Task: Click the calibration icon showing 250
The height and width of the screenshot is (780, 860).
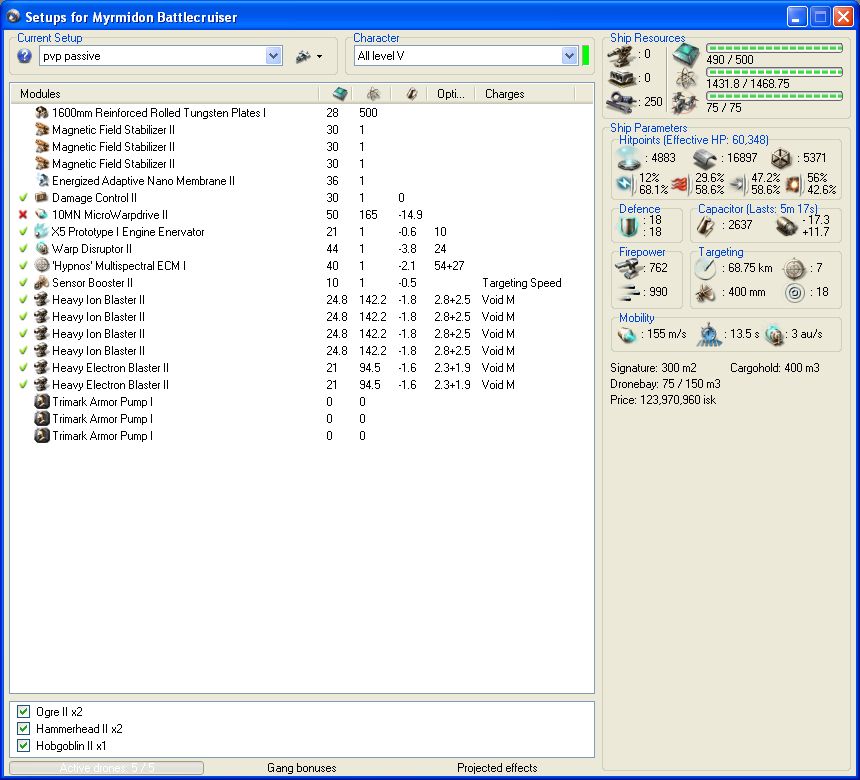Action: pyautogui.click(x=622, y=101)
